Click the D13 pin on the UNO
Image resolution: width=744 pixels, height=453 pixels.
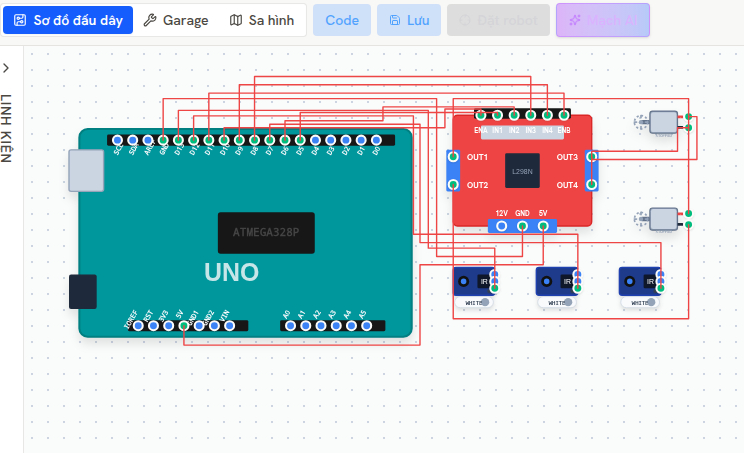[178, 140]
